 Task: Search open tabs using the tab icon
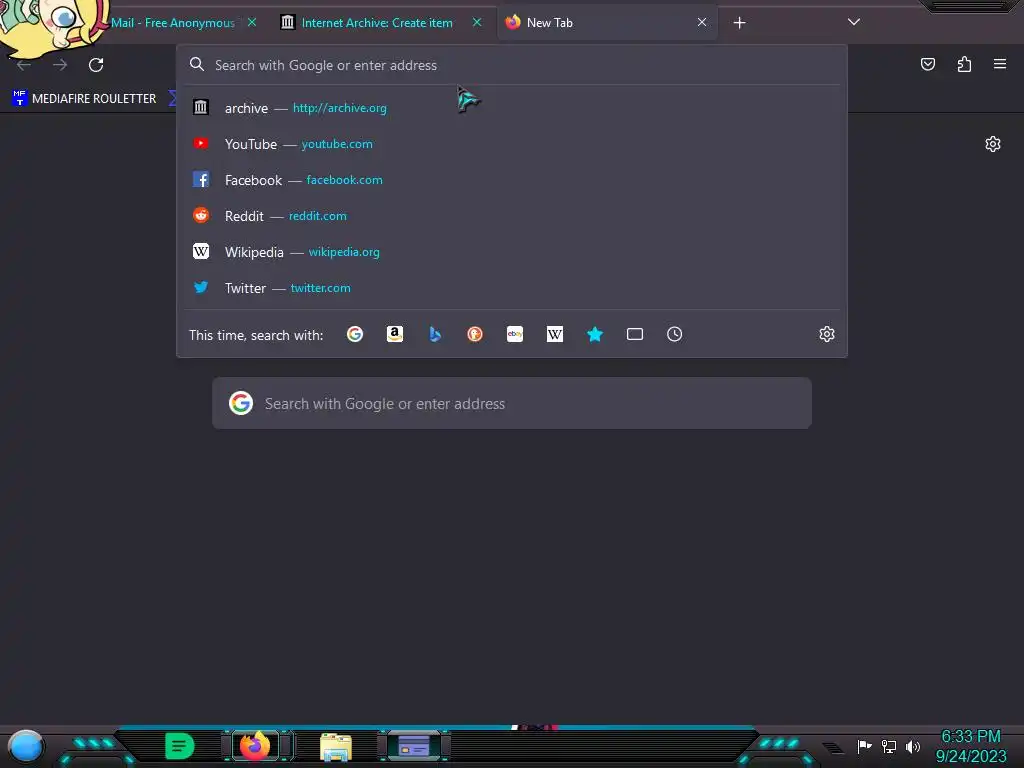[635, 334]
